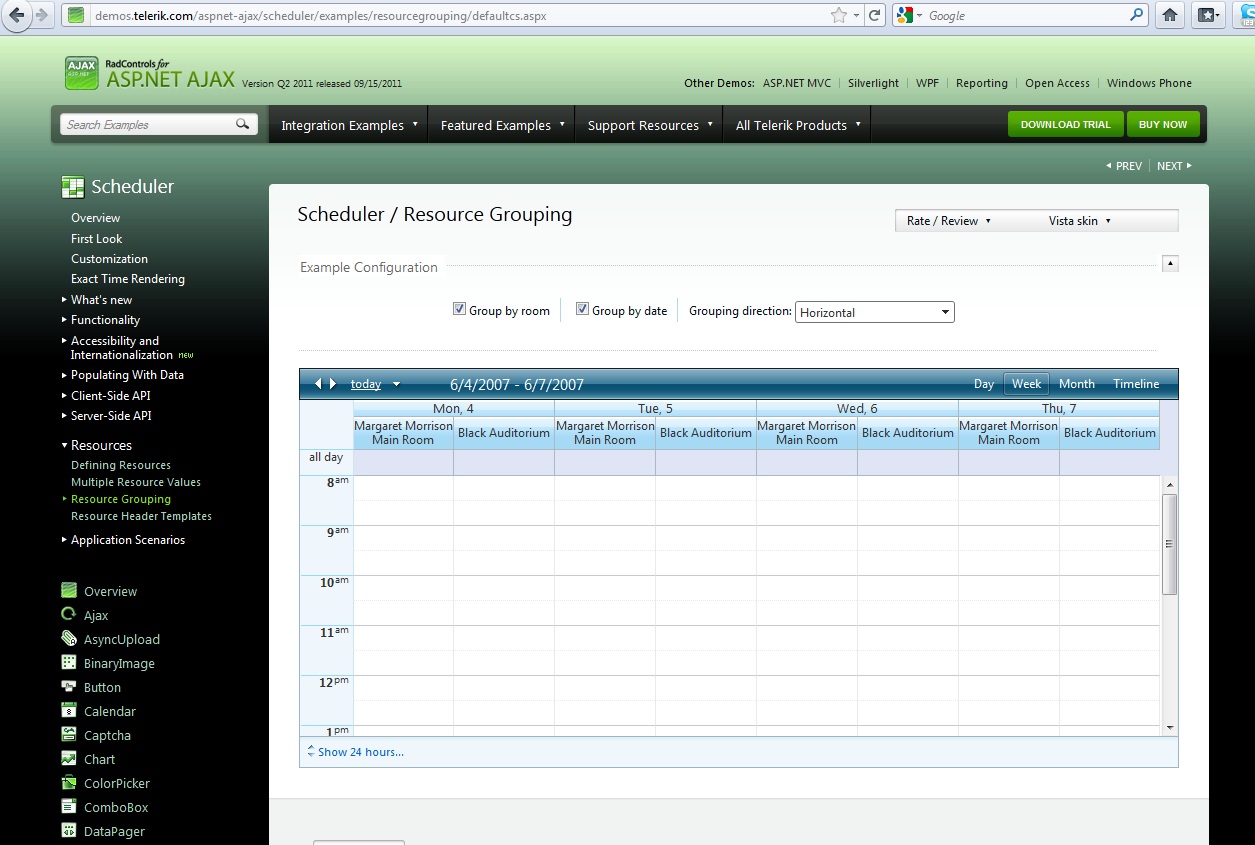
Task: Open the Ajax control icon
Action: point(69,615)
